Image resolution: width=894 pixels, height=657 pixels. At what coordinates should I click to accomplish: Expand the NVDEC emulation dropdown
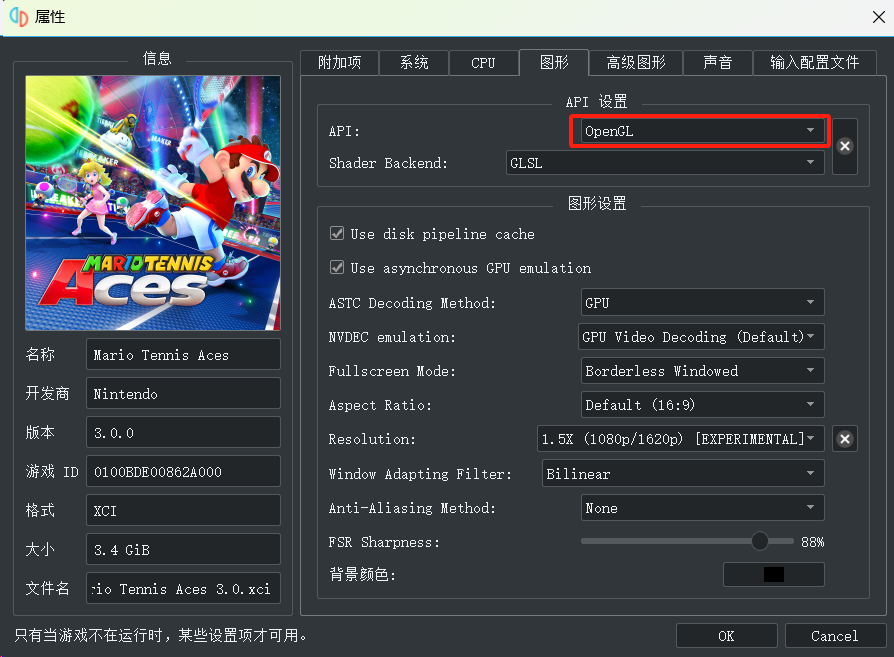702,337
